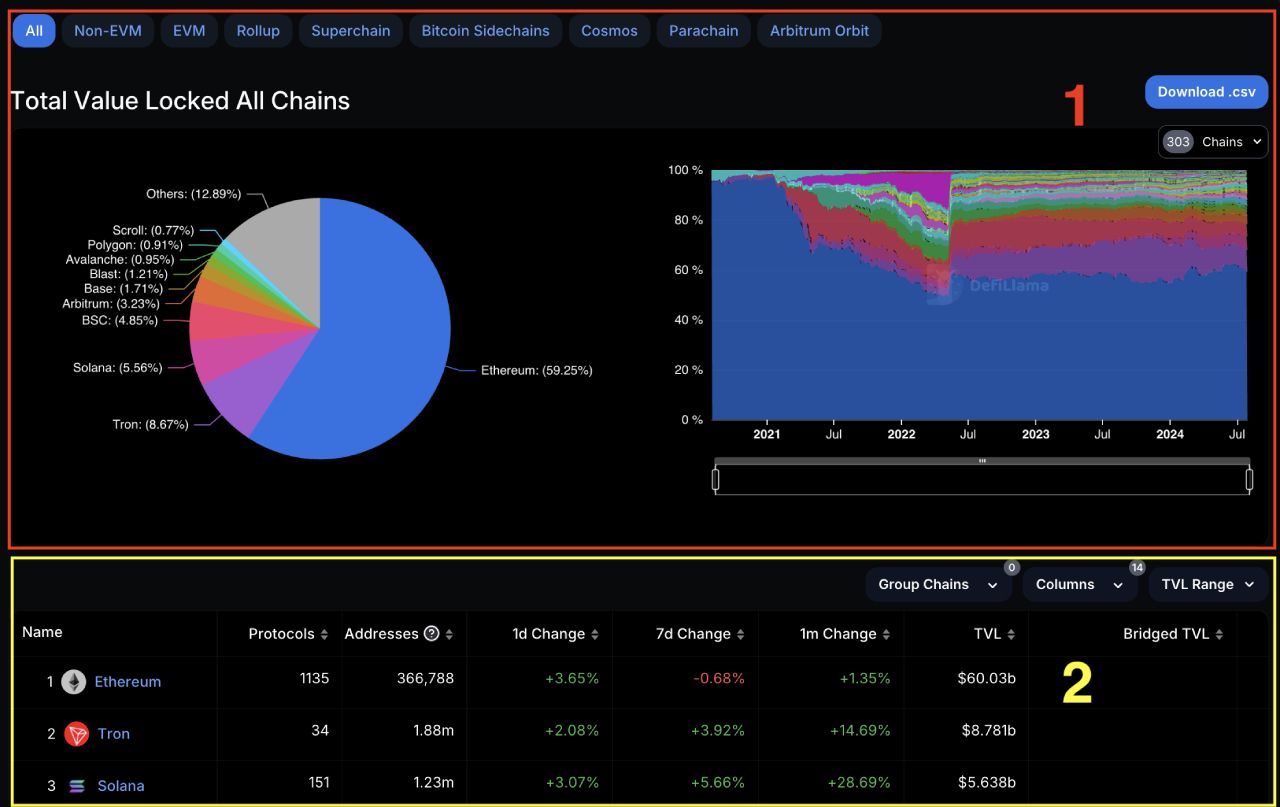Open the Bitcoin Sidechains tab
The height and width of the screenshot is (807, 1280).
click(x=486, y=31)
